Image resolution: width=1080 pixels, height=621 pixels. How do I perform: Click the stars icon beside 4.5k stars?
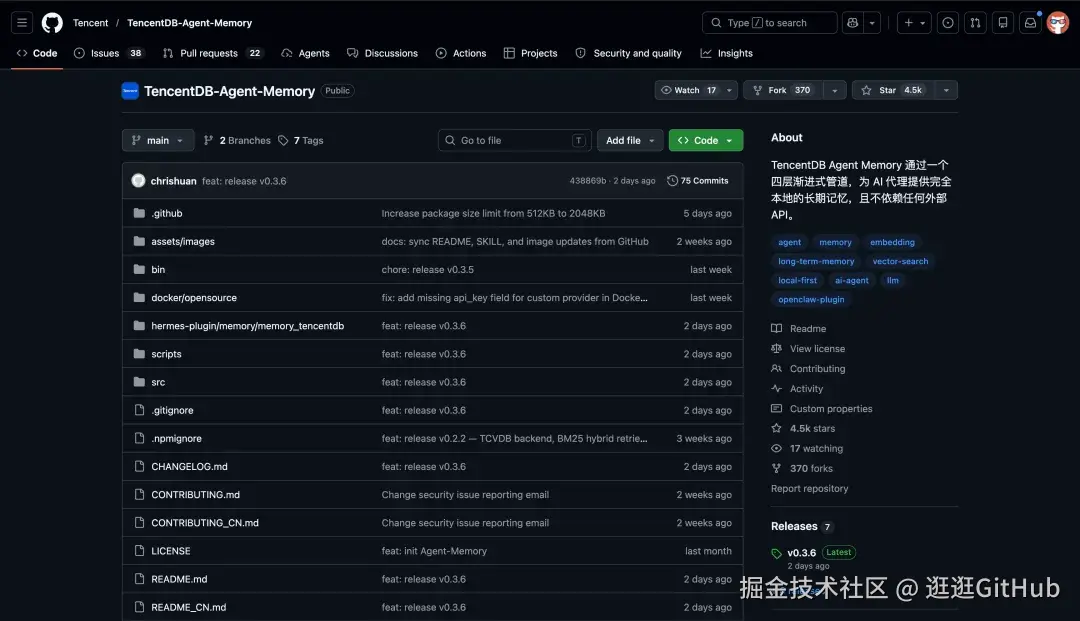(x=776, y=428)
